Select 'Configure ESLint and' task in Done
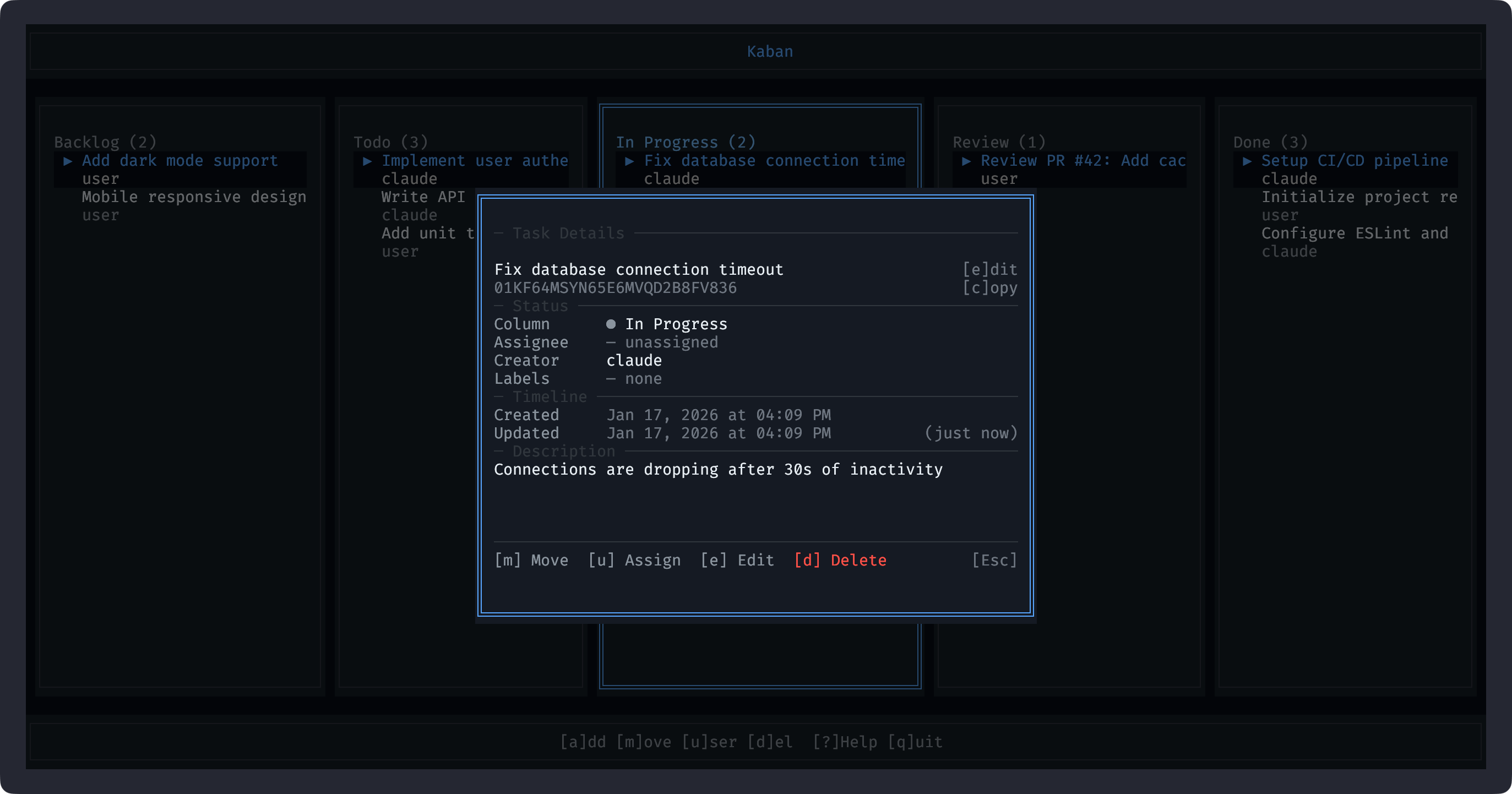Viewport: 1512px width, 794px height. (1355, 233)
